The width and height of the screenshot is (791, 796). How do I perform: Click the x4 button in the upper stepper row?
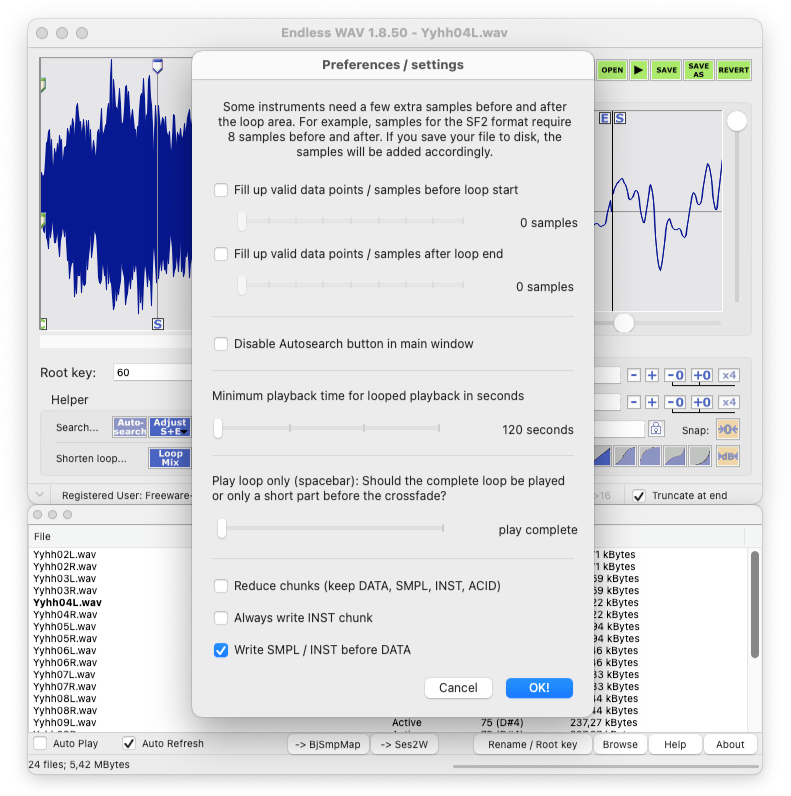coord(729,375)
